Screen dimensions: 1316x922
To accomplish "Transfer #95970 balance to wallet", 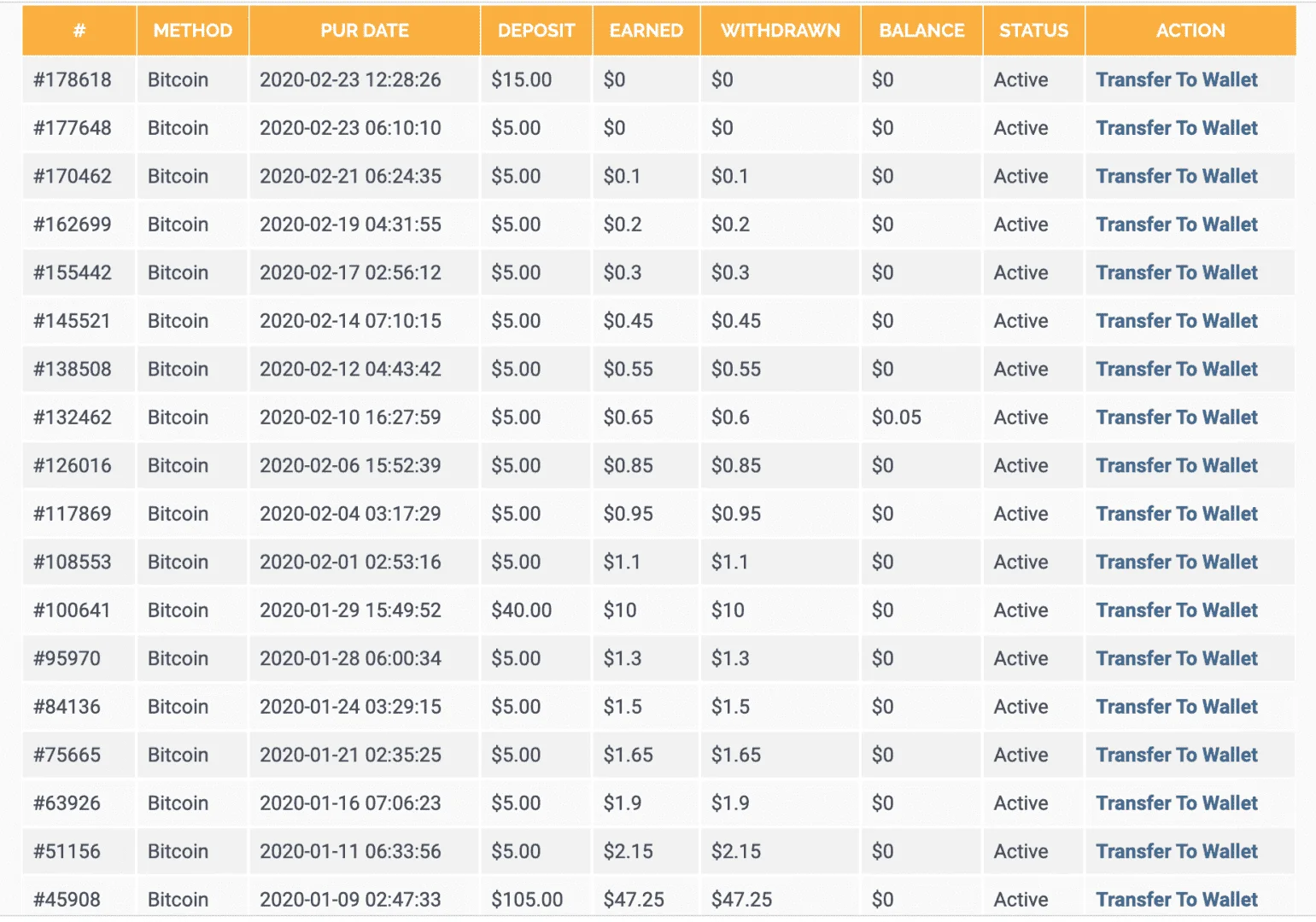I will (1176, 658).
